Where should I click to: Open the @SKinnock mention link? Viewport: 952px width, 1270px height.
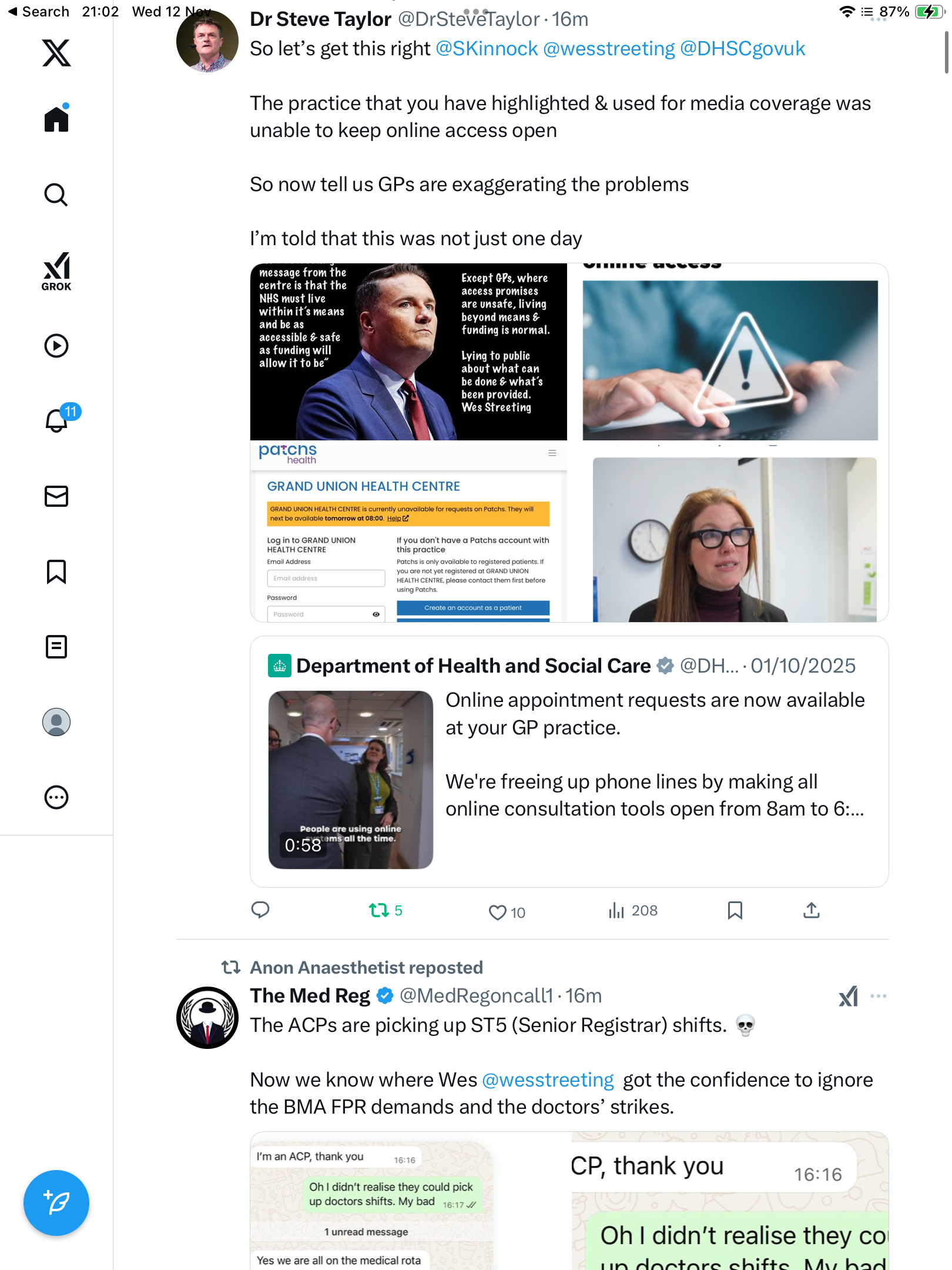[487, 49]
